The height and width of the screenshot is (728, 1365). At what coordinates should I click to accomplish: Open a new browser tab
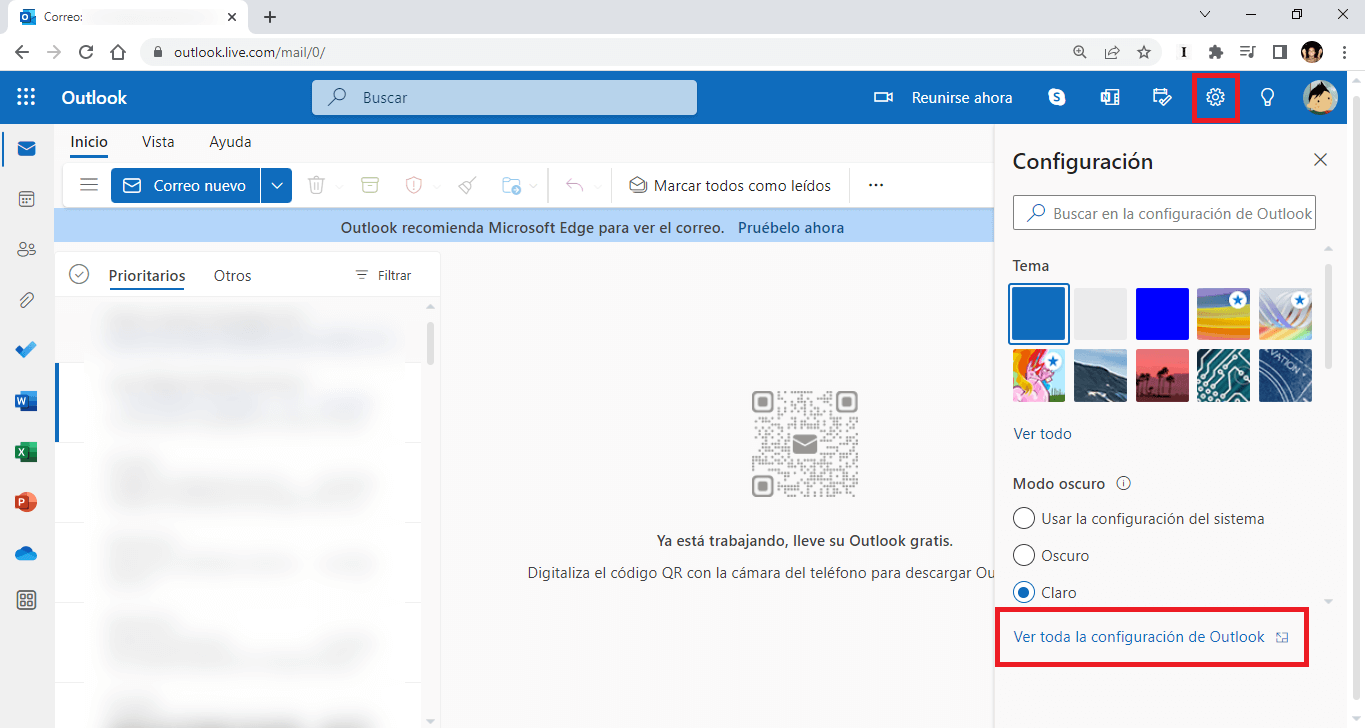[x=270, y=17]
